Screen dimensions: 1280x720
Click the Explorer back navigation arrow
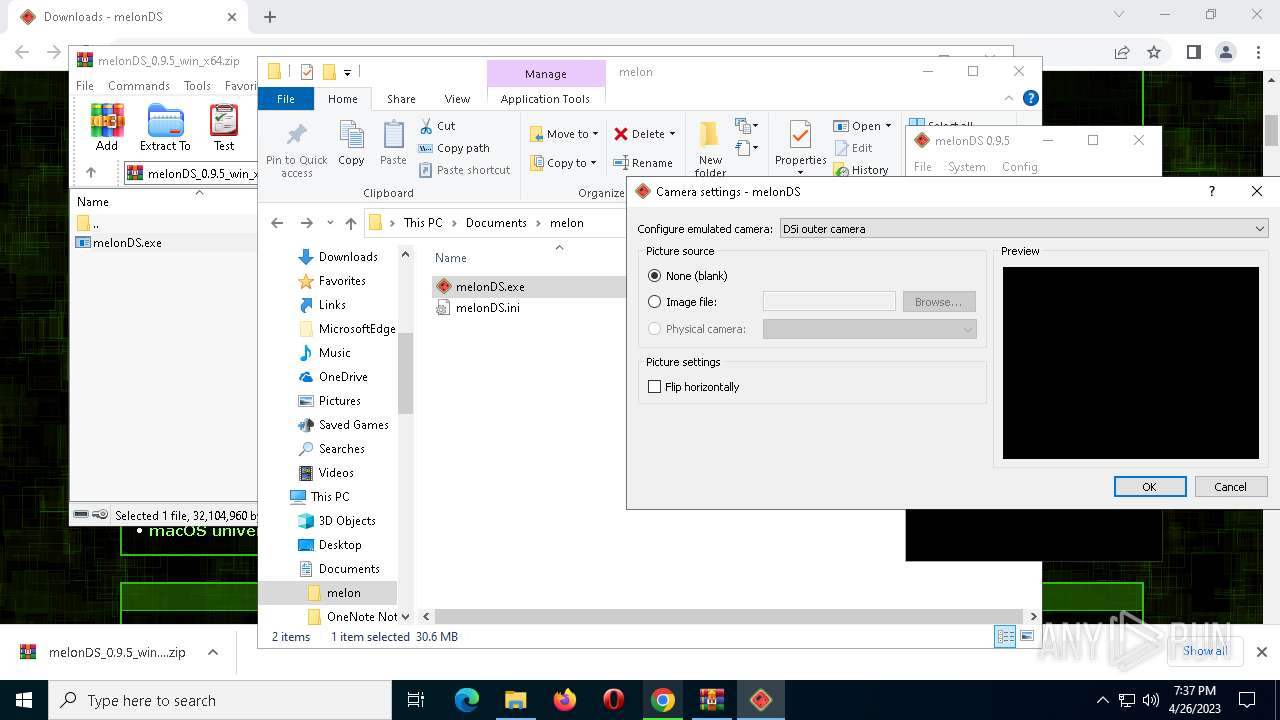(278, 223)
